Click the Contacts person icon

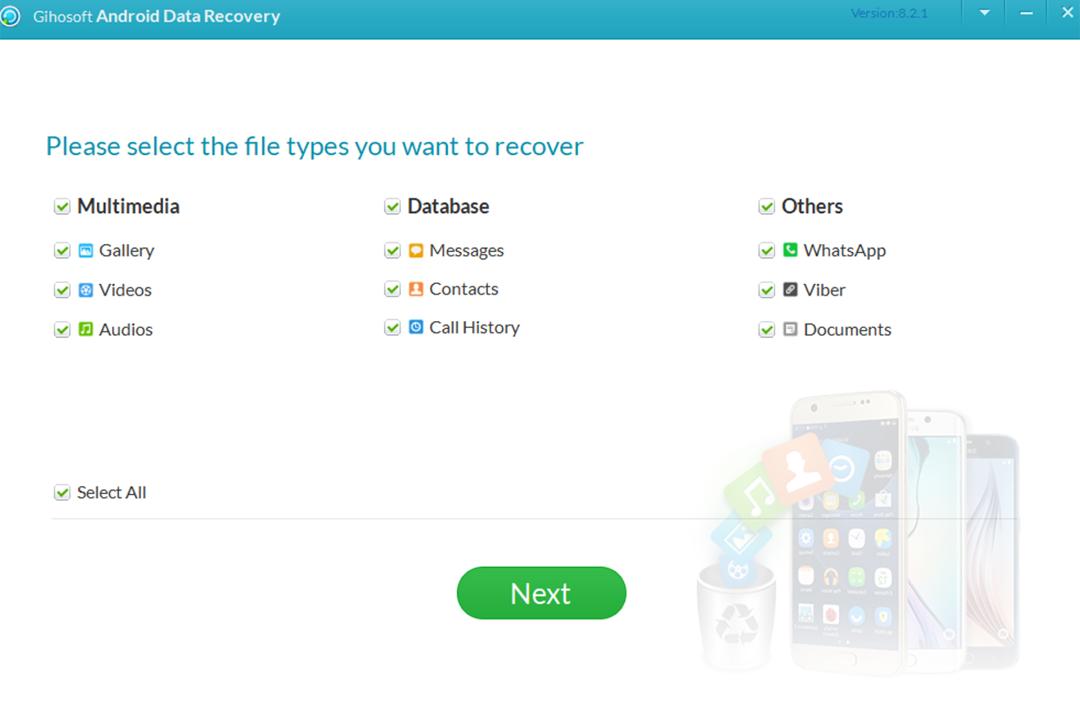click(x=416, y=288)
